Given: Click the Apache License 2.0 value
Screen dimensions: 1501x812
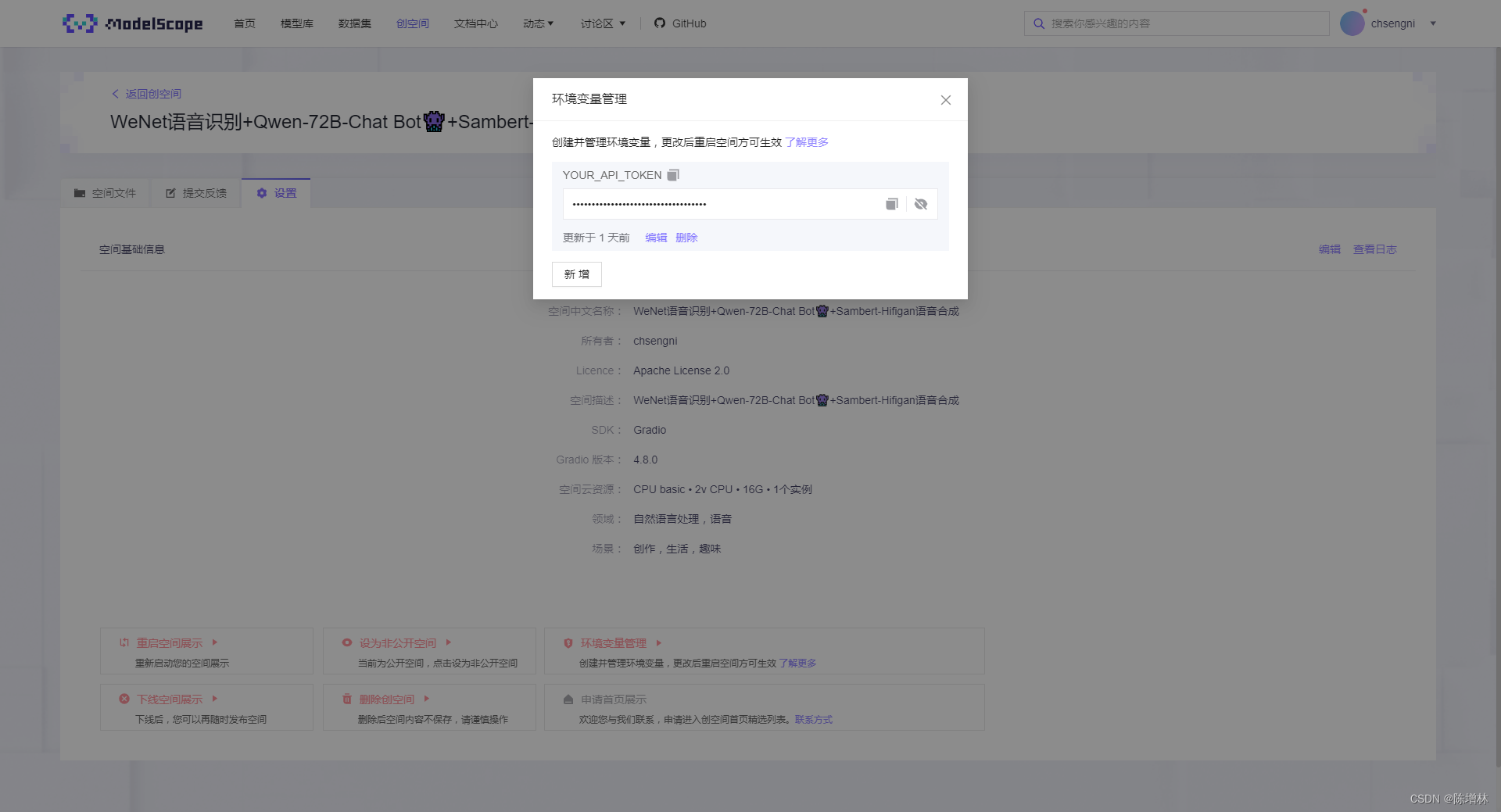Looking at the screenshot, I should (x=681, y=370).
